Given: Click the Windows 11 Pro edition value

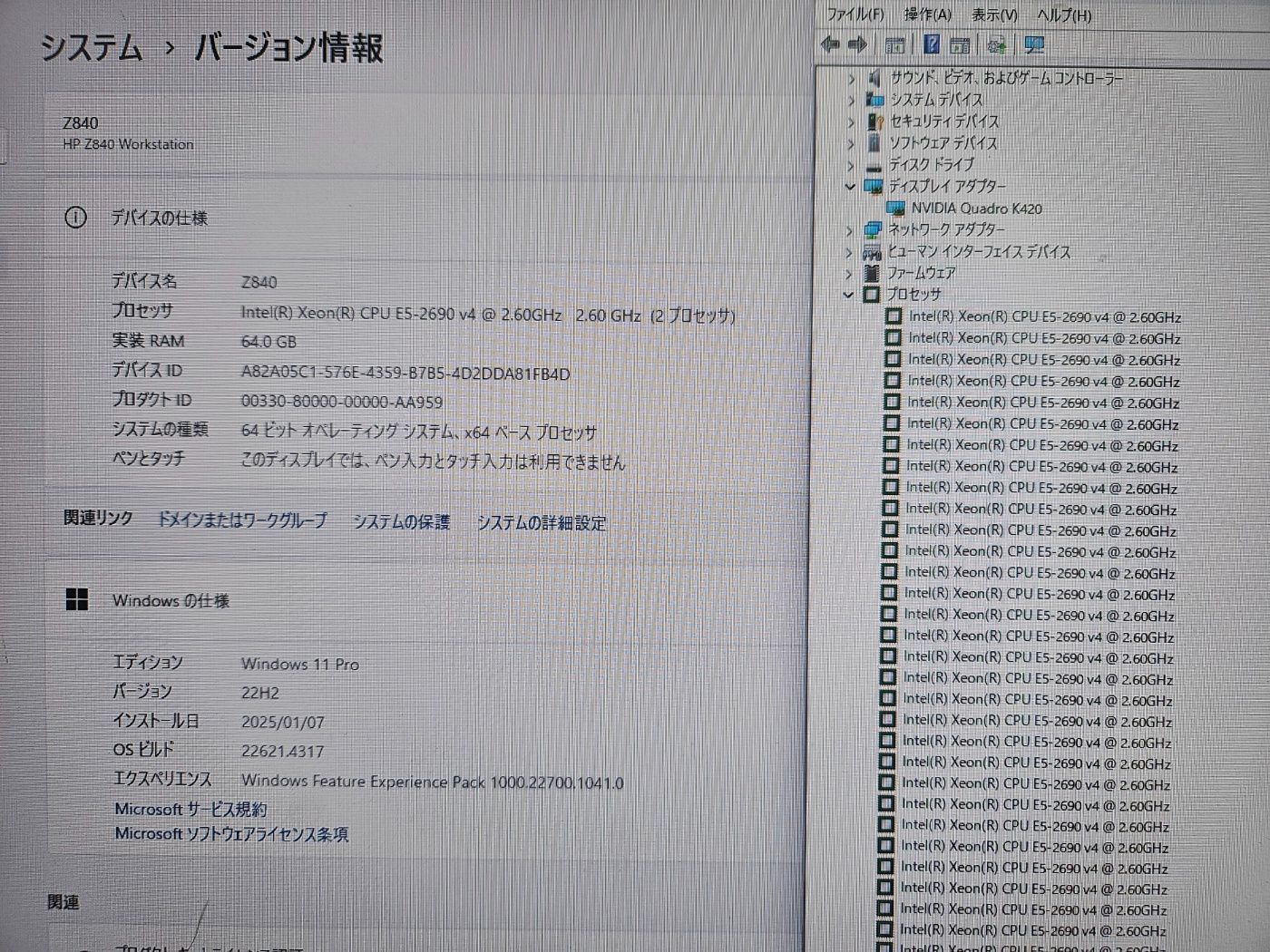Looking at the screenshot, I should pyautogui.click(x=300, y=665).
